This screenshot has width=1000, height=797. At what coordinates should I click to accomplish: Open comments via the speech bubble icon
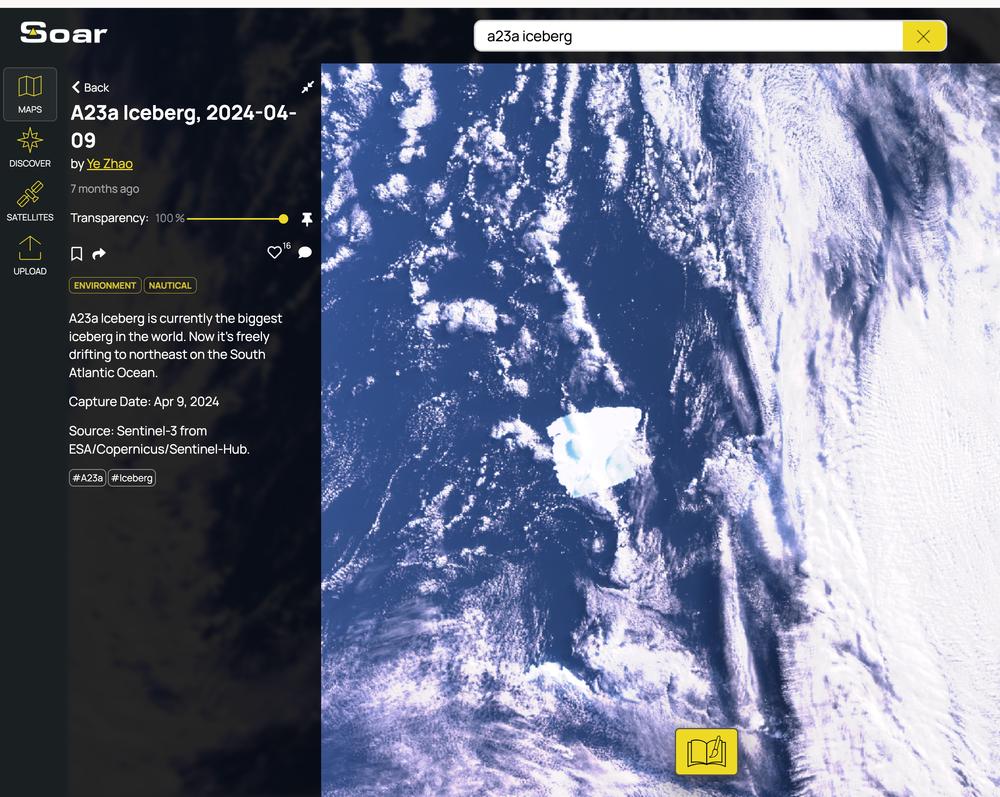click(305, 252)
